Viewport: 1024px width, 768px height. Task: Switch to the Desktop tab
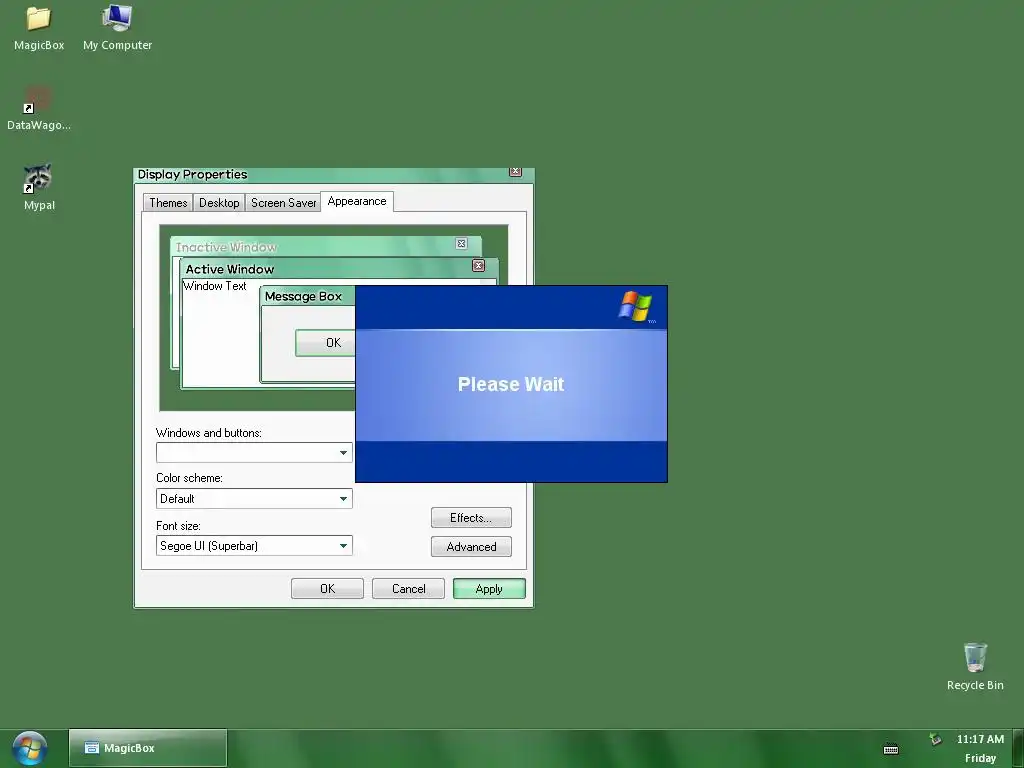tap(219, 203)
